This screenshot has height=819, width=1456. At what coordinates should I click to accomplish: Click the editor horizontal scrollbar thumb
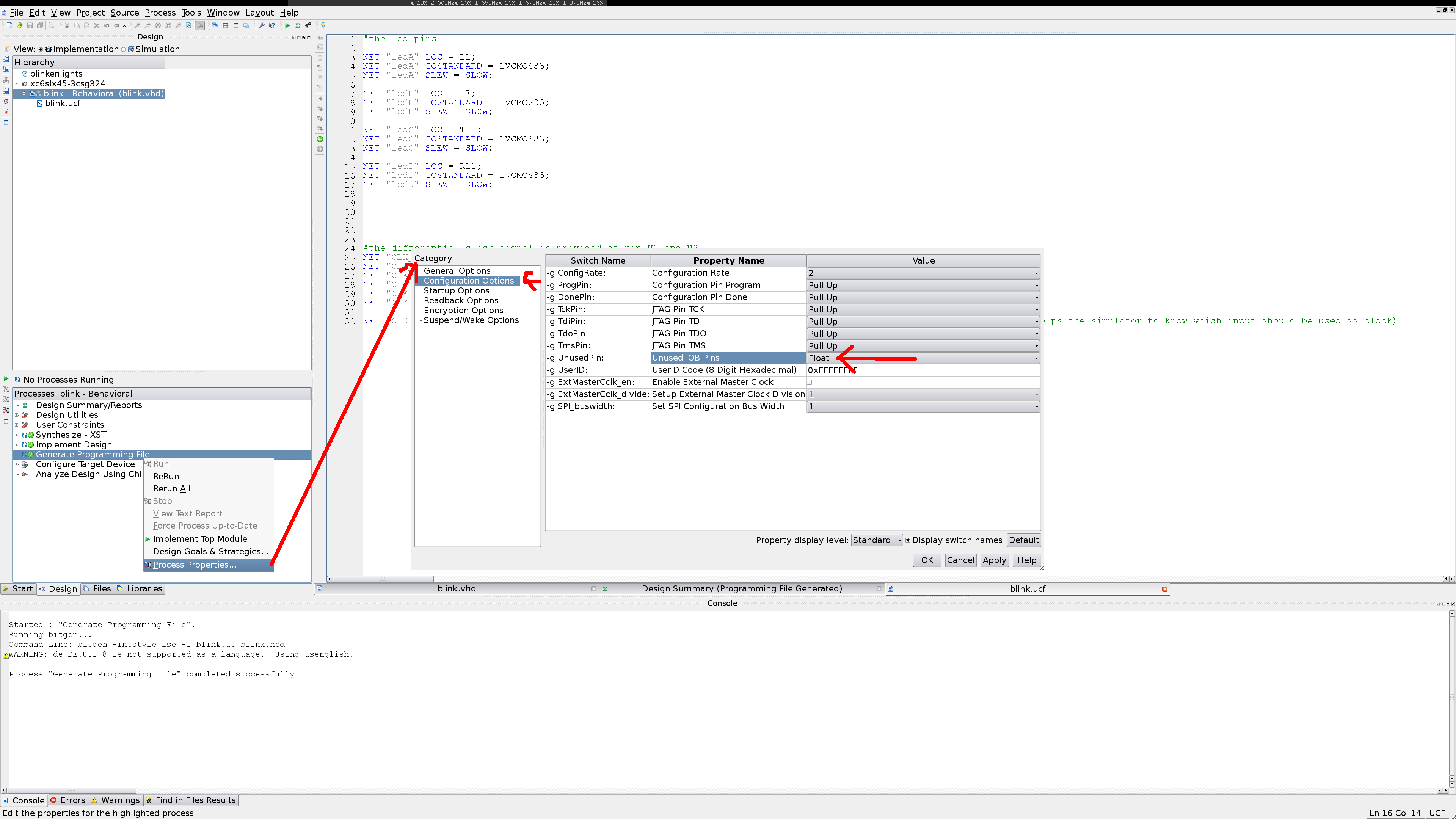(x=383, y=579)
